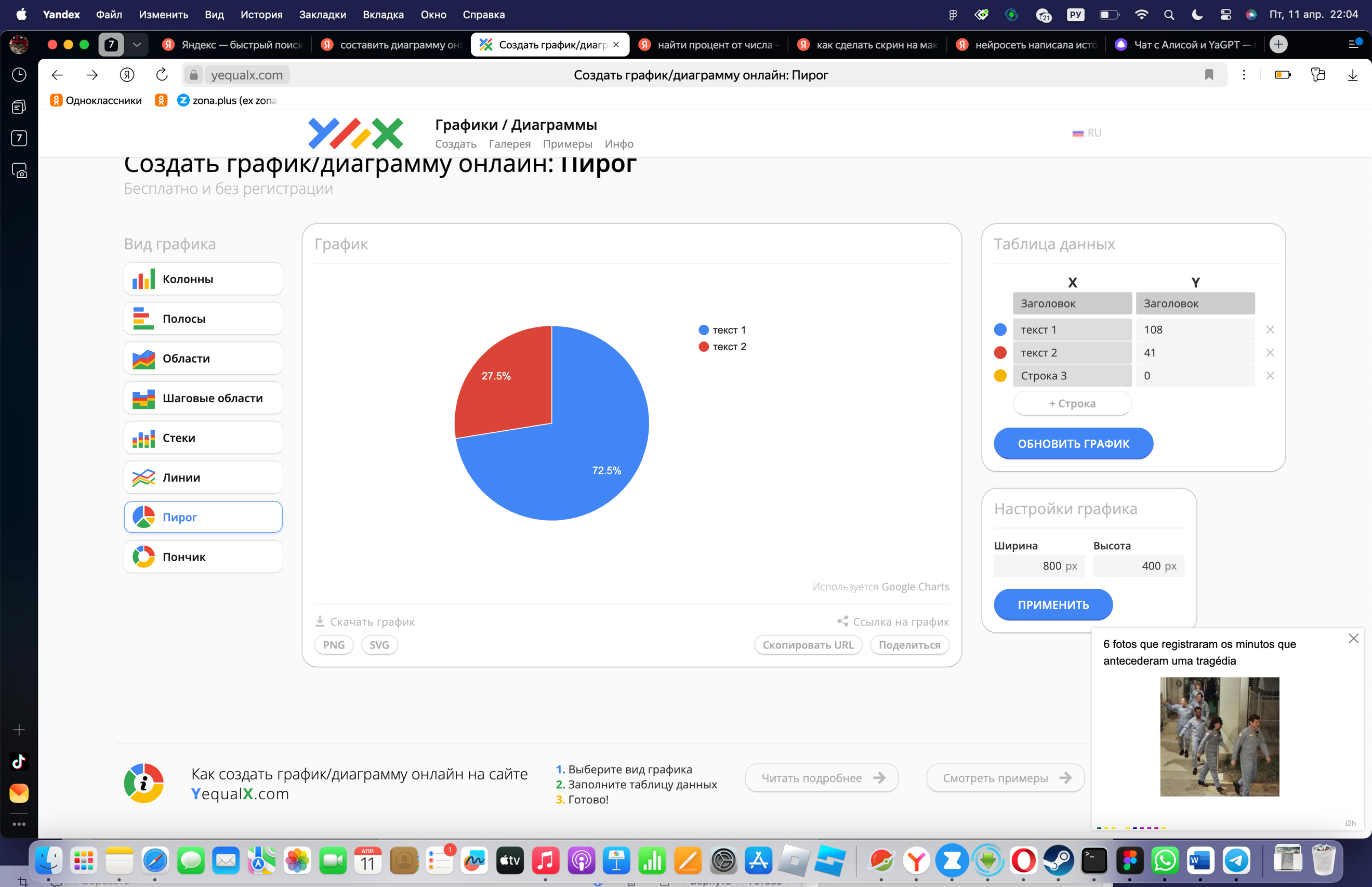
Task: Open history in sidebar
Action: click(x=19, y=75)
